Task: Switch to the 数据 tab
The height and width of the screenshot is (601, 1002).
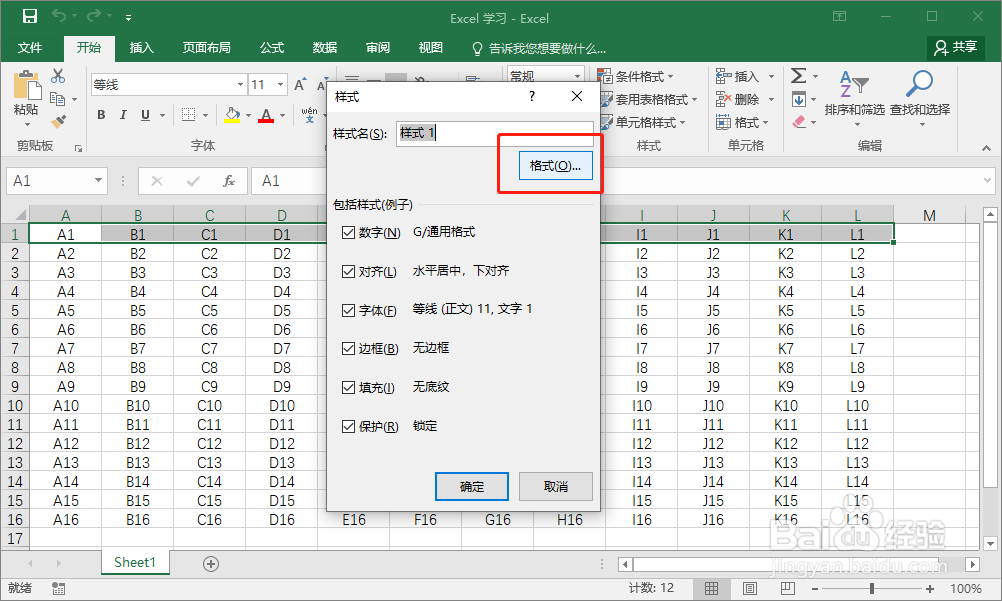Action: [325, 48]
